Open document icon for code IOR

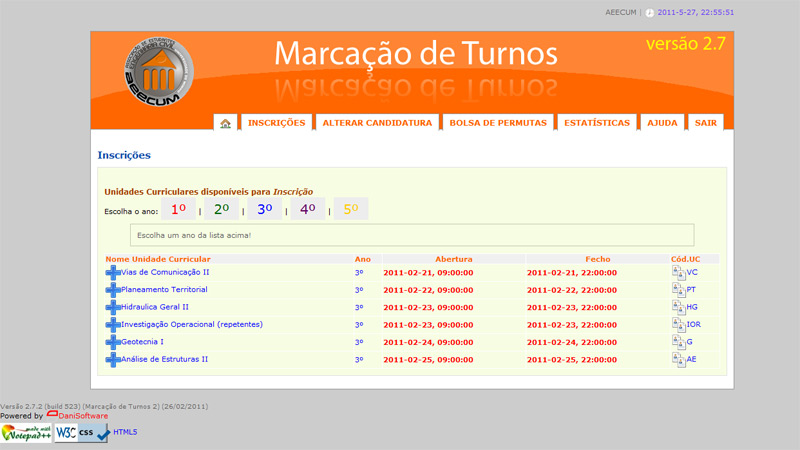pyautogui.click(x=678, y=324)
